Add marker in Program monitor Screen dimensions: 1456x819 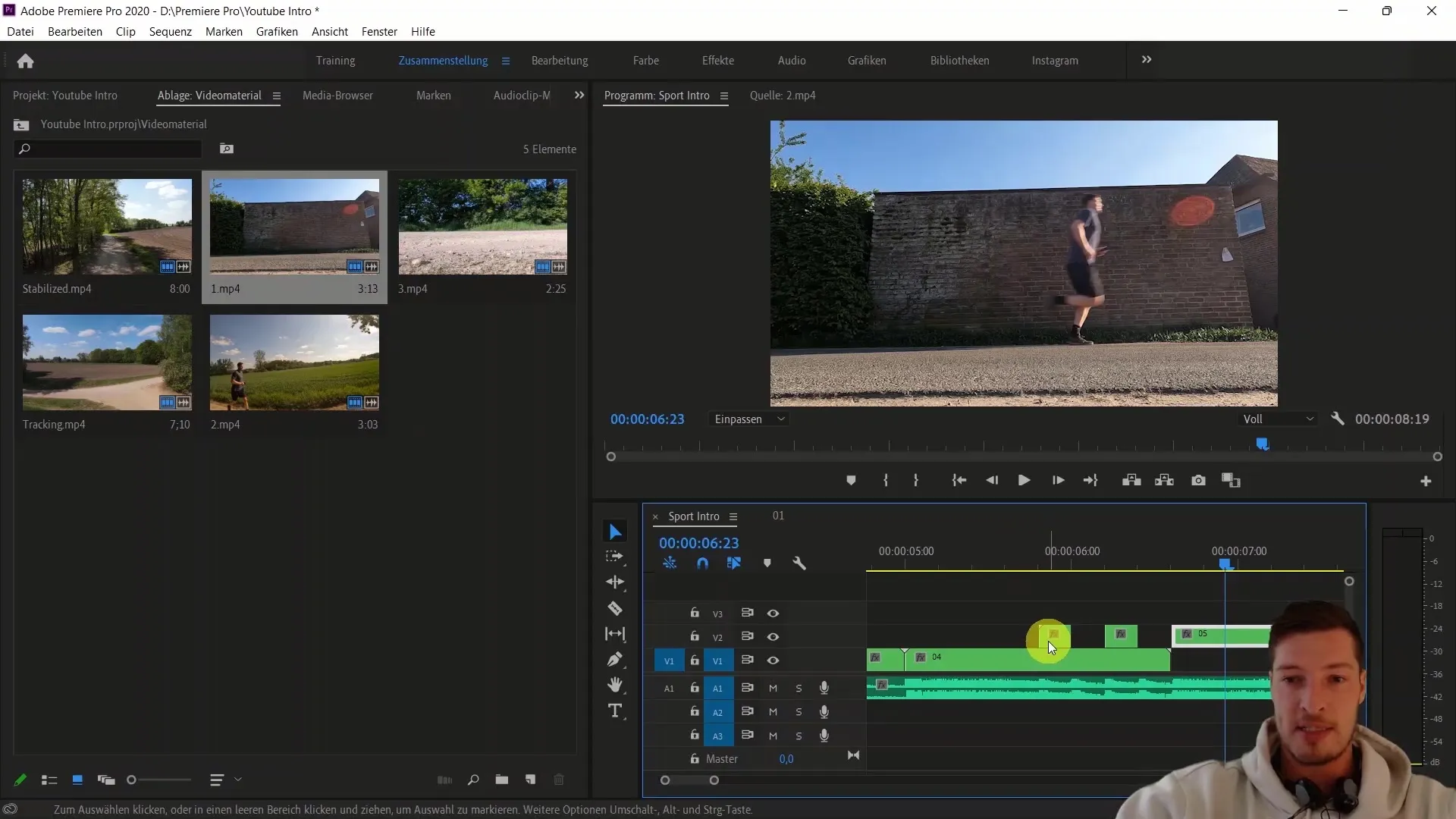(851, 481)
